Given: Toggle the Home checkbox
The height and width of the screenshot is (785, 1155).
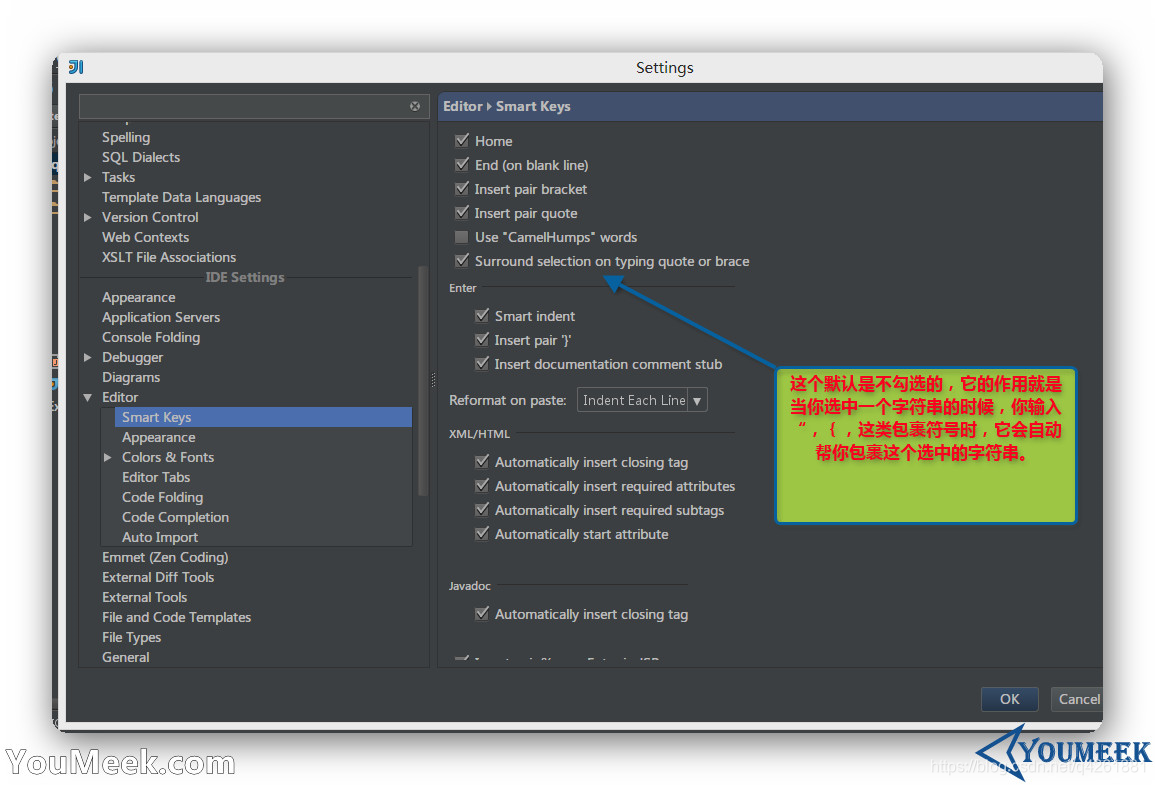Looking at the screenshot, I should (462, 140).
